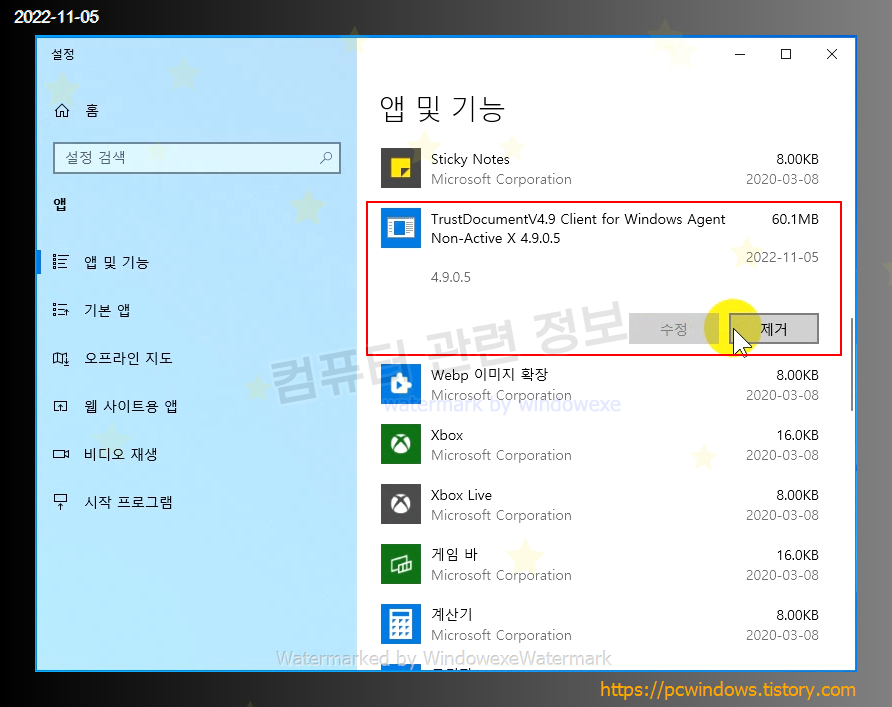This screenshot has width=892, height=707.
Task: Click the 계산기 calculator app icon
Action: (x=401, y=624)
